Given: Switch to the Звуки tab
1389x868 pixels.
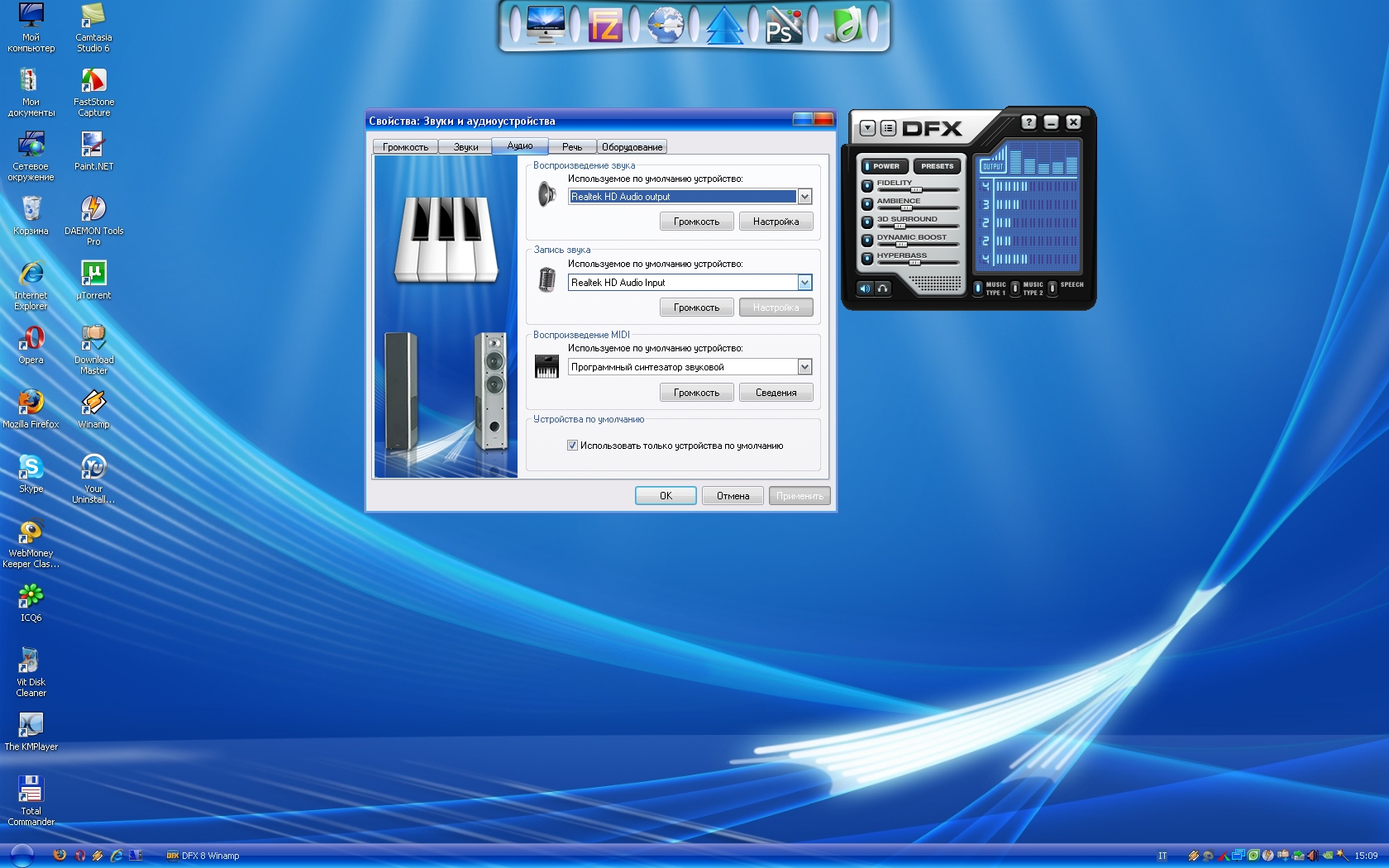Looking at the screenshot, I should 465,147.
